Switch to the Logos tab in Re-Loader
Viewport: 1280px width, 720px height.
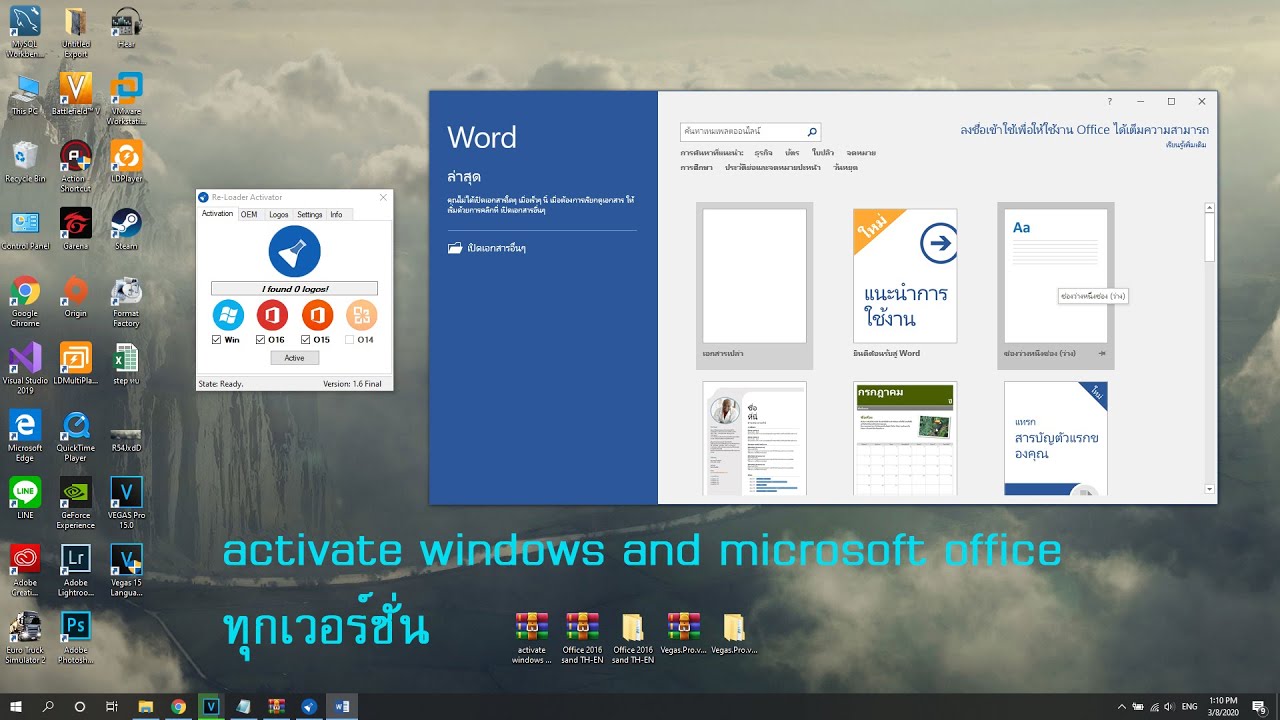tap(279, 214)
